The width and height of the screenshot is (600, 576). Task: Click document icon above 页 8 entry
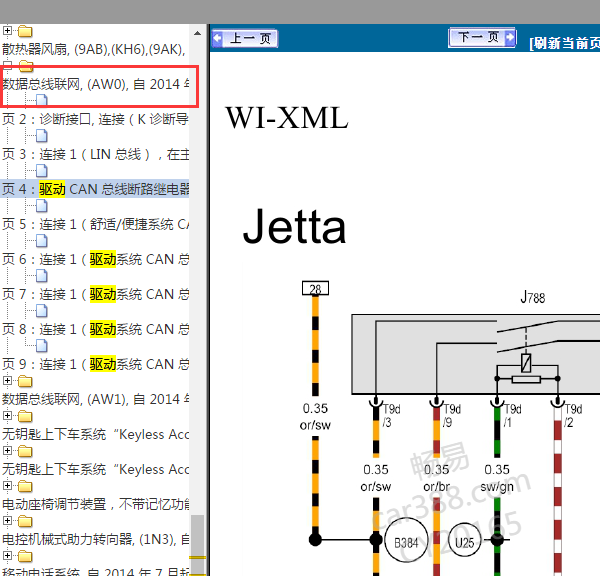click(42, 311)
